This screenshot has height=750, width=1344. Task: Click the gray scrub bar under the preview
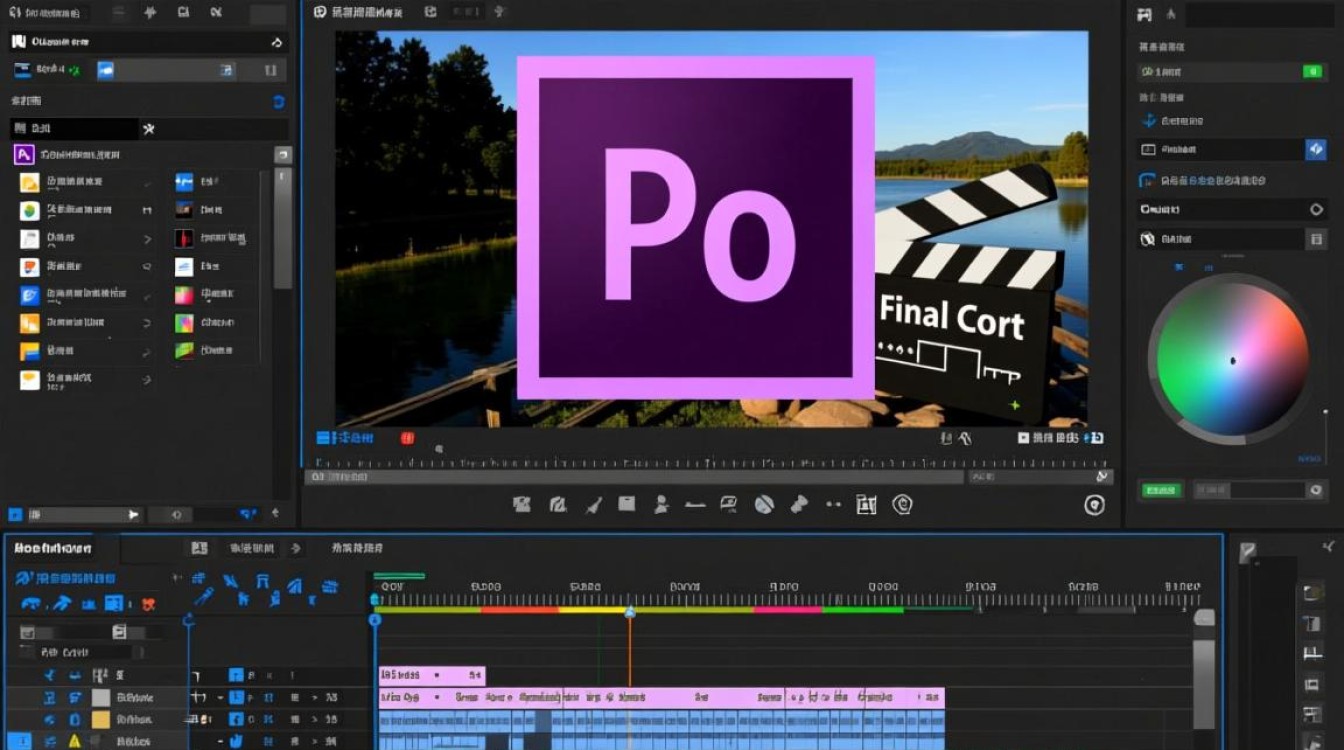click(x=635, y=478)
